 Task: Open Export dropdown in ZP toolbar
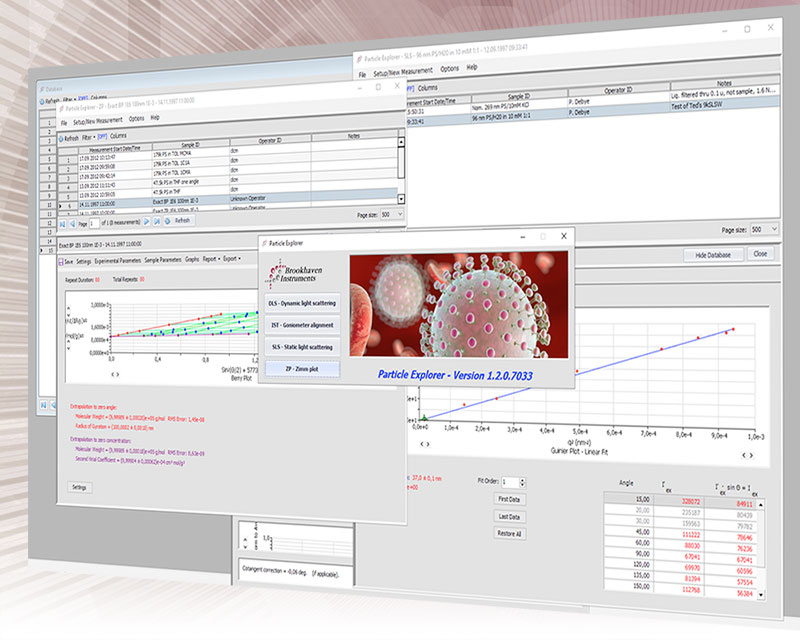point(232,258)
